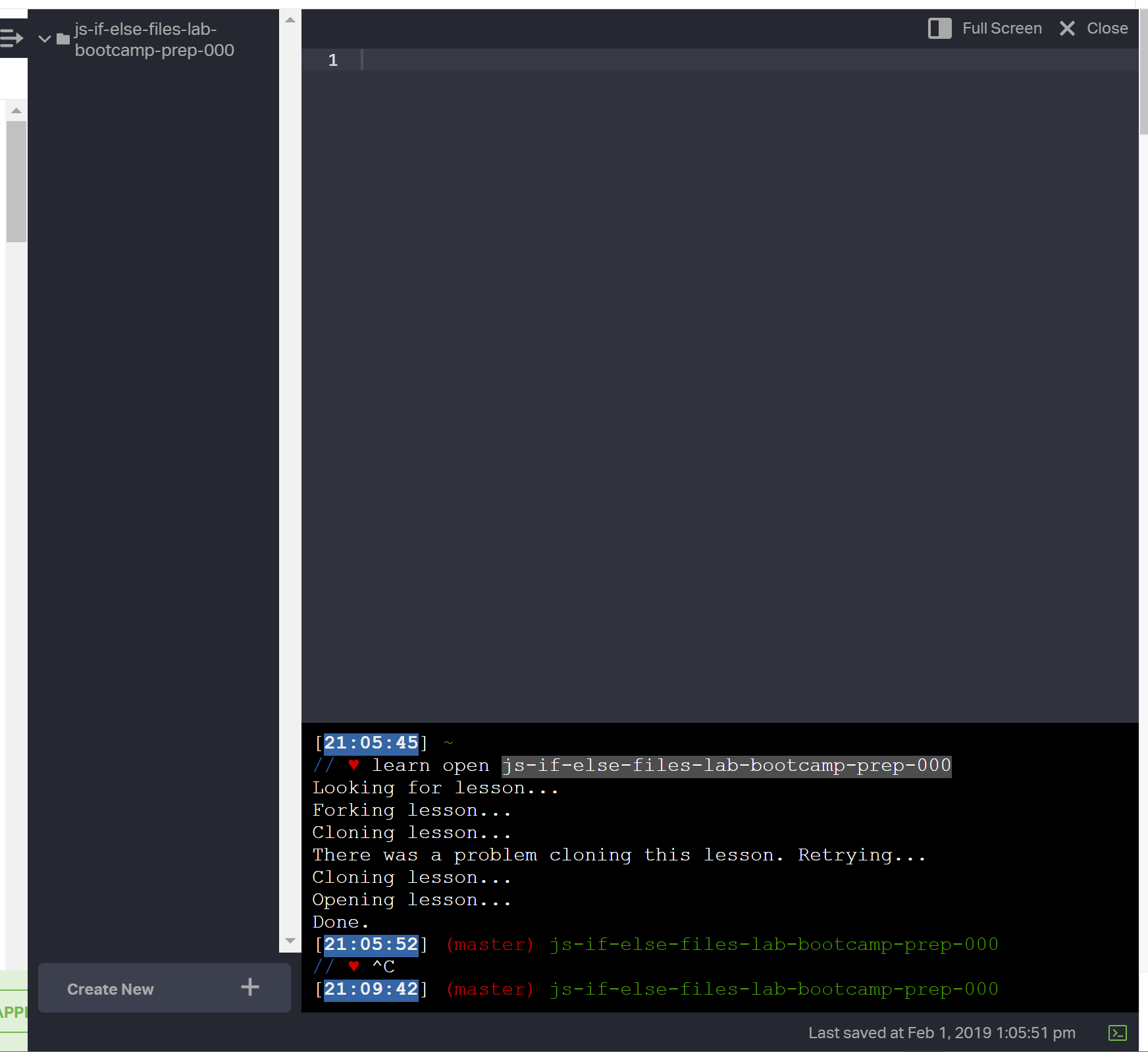
Task: Toggle the terminal icon in status bar
Action: [x=1118, y=1033]
